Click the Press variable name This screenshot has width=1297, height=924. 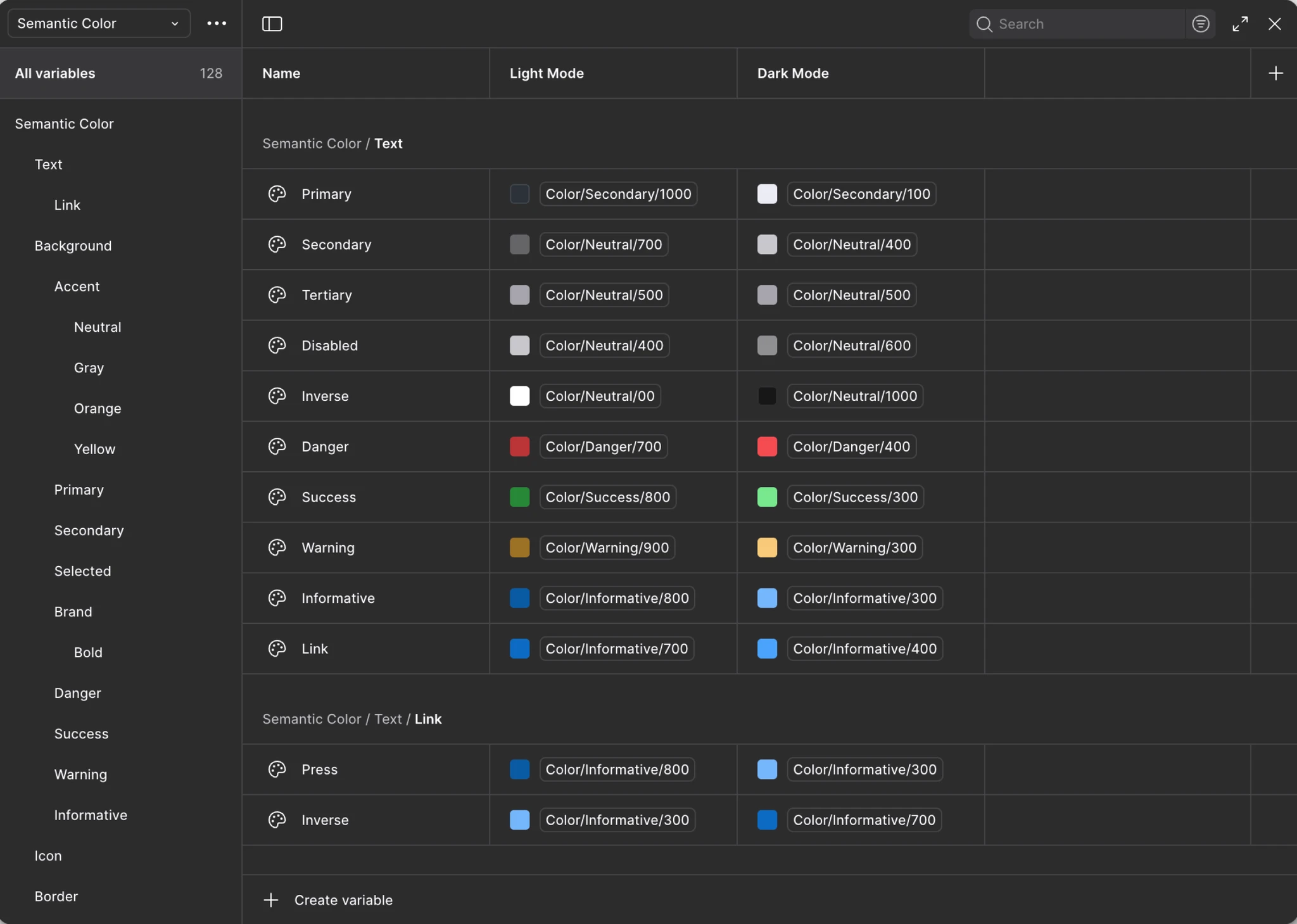320,769
